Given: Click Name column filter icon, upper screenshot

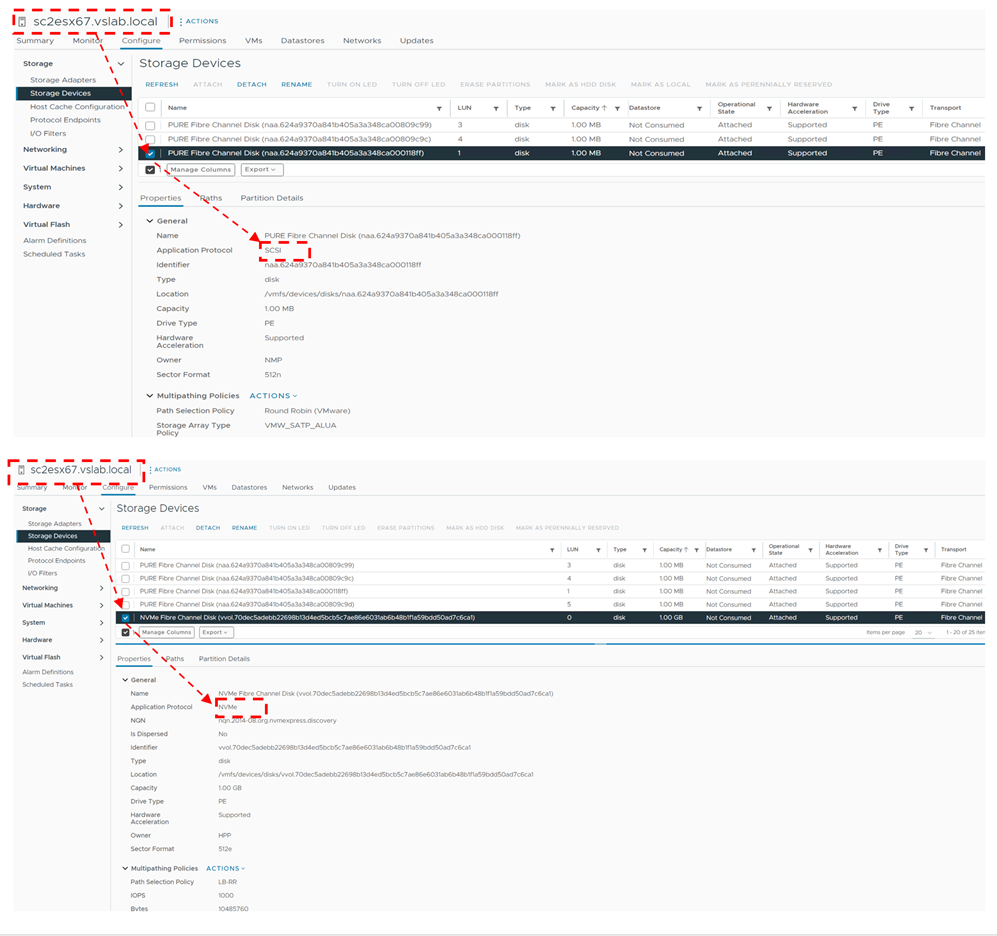Looking at the screenshot, I should tap(439, 109).
